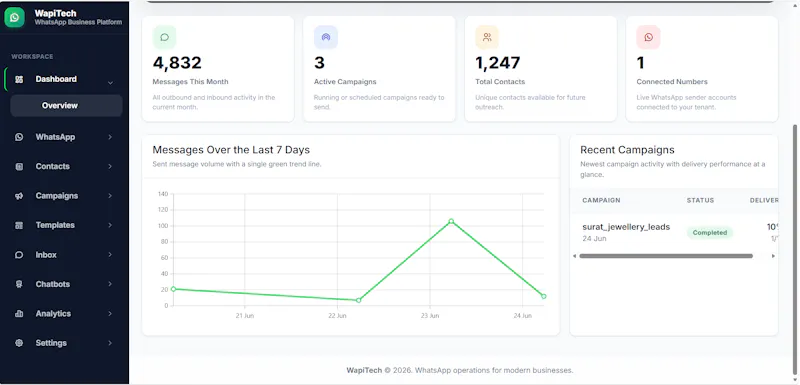The width and height of the screenshot is (800, 385).
Task: Click the Messages Over the Last 7 Days heading
Action: tap(231, 150)
